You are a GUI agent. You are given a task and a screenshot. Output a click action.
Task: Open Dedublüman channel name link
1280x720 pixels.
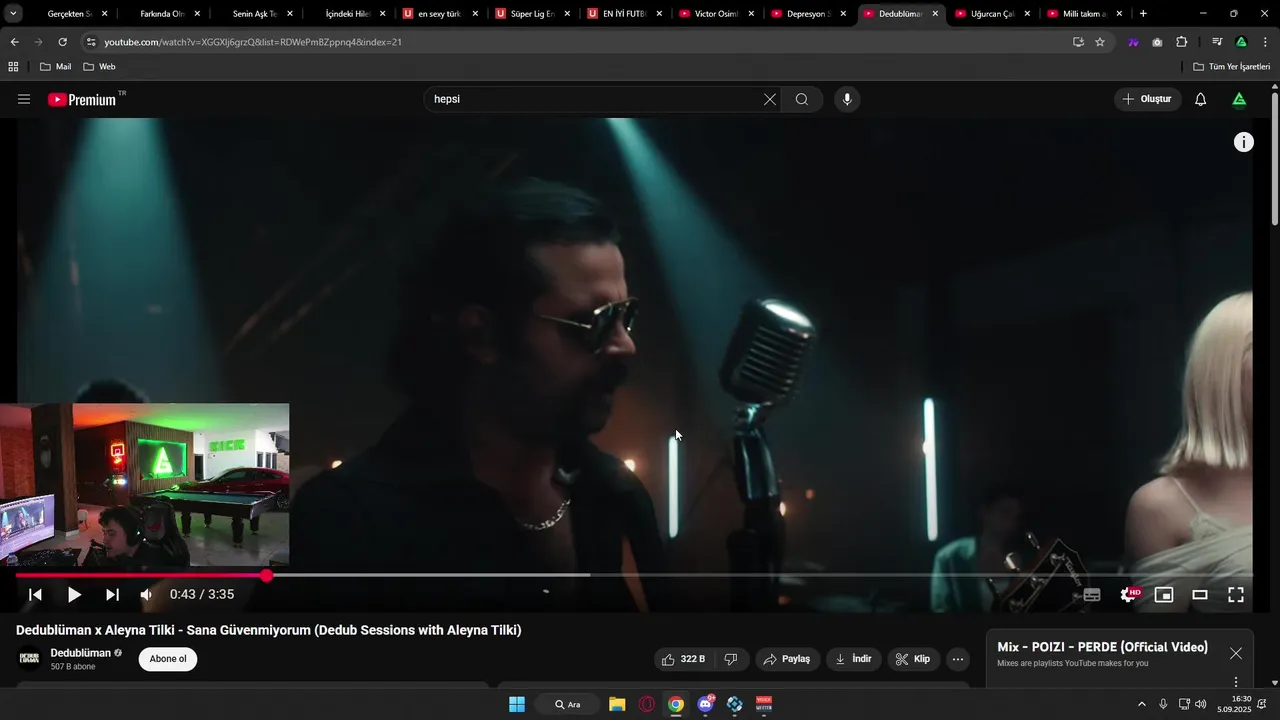click(81, 653)
